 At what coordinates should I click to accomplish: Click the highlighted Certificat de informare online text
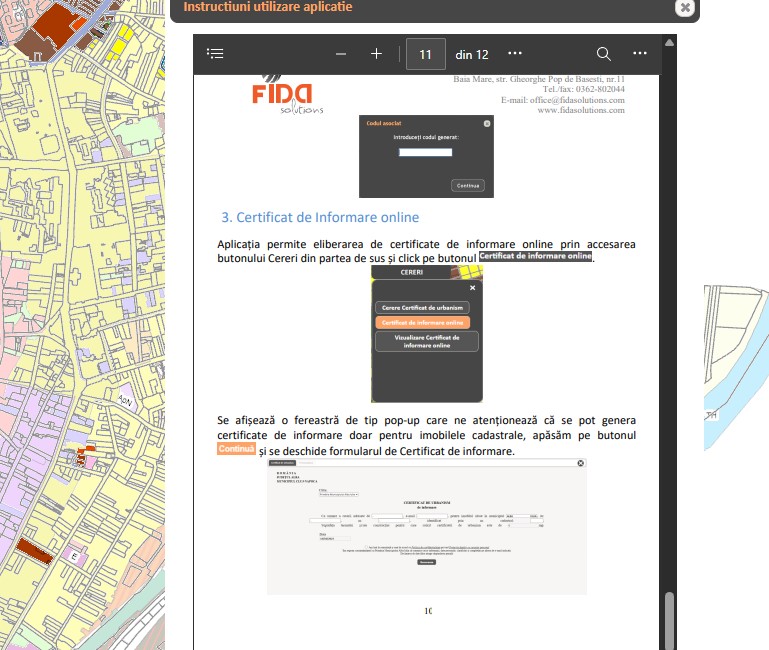(x=536, y=256)
